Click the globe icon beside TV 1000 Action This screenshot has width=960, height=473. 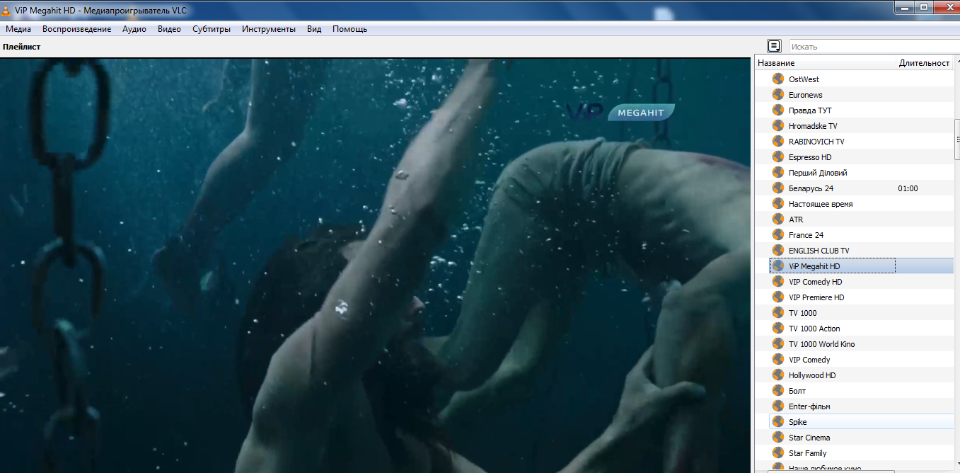778,328
